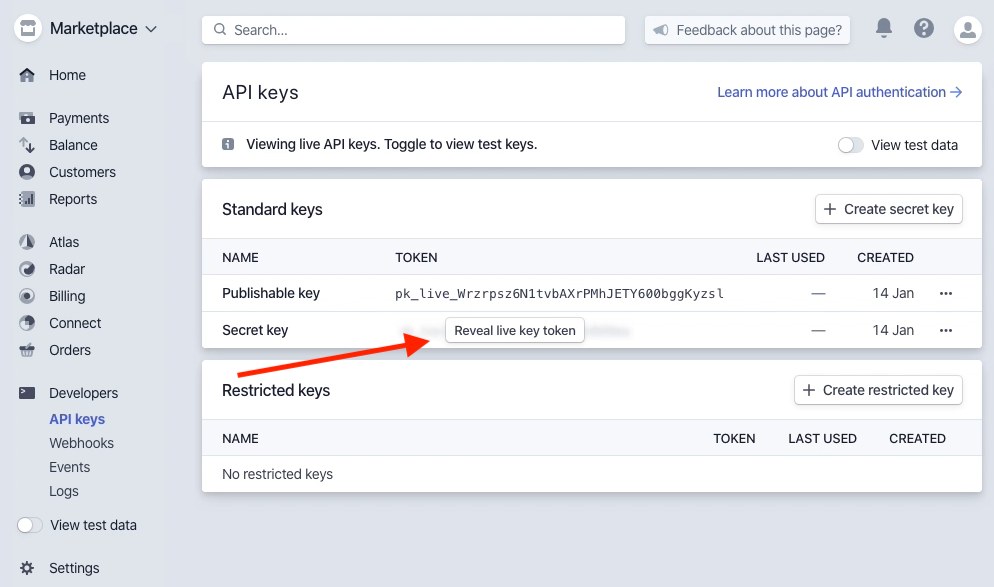Open Settings in sidebar
This screenshot has height=587, width=994.
click(74, 568)
